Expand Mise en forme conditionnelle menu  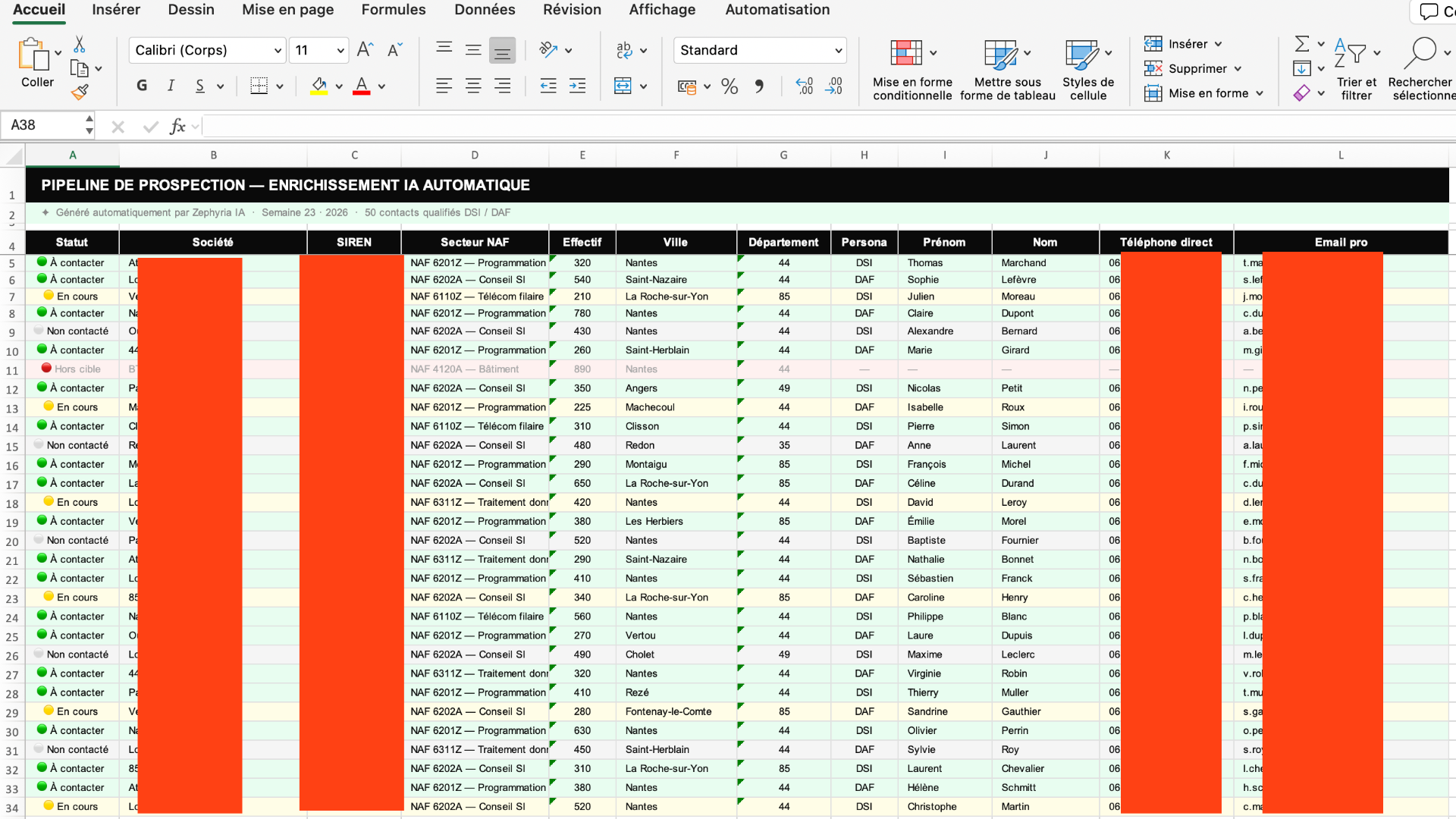pos(934,53)
